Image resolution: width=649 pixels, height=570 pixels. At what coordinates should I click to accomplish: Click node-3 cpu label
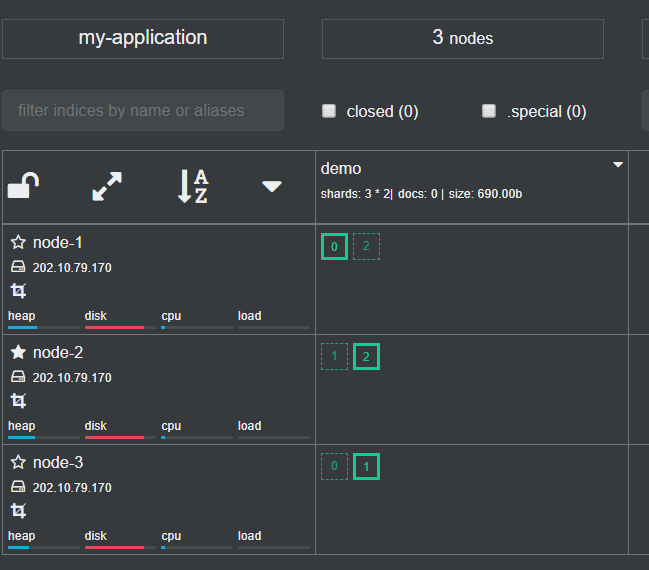[171, 536]
